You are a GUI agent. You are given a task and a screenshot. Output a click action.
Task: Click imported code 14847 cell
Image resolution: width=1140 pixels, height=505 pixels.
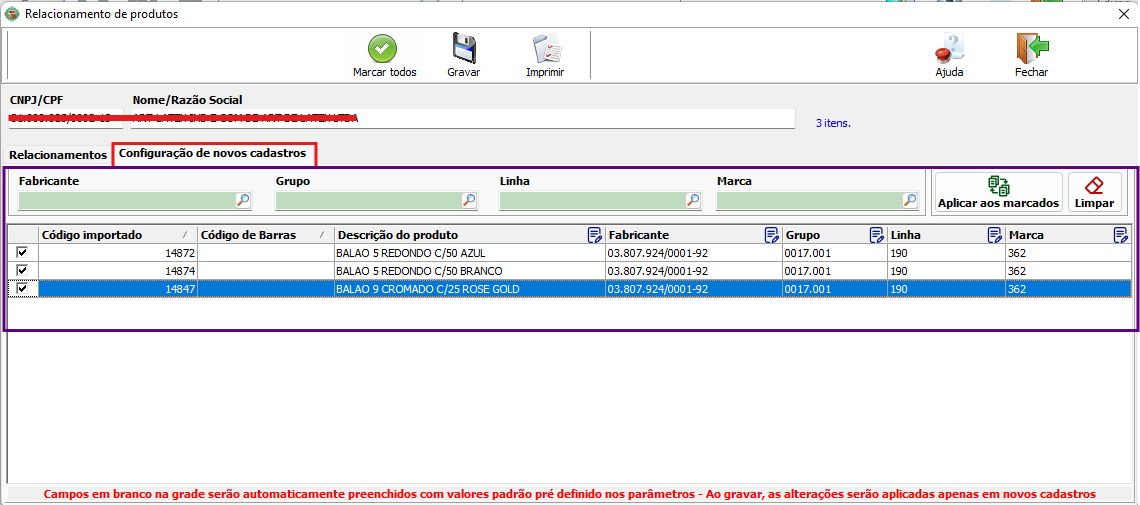coord(118,289)
